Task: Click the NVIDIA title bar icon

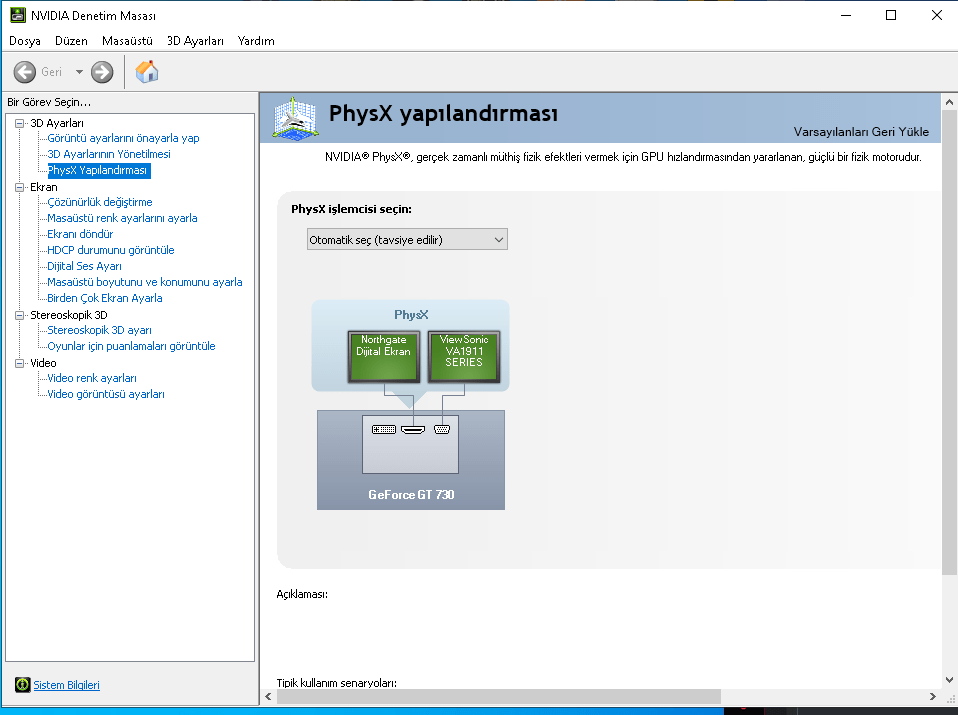Action: point(18,15)
